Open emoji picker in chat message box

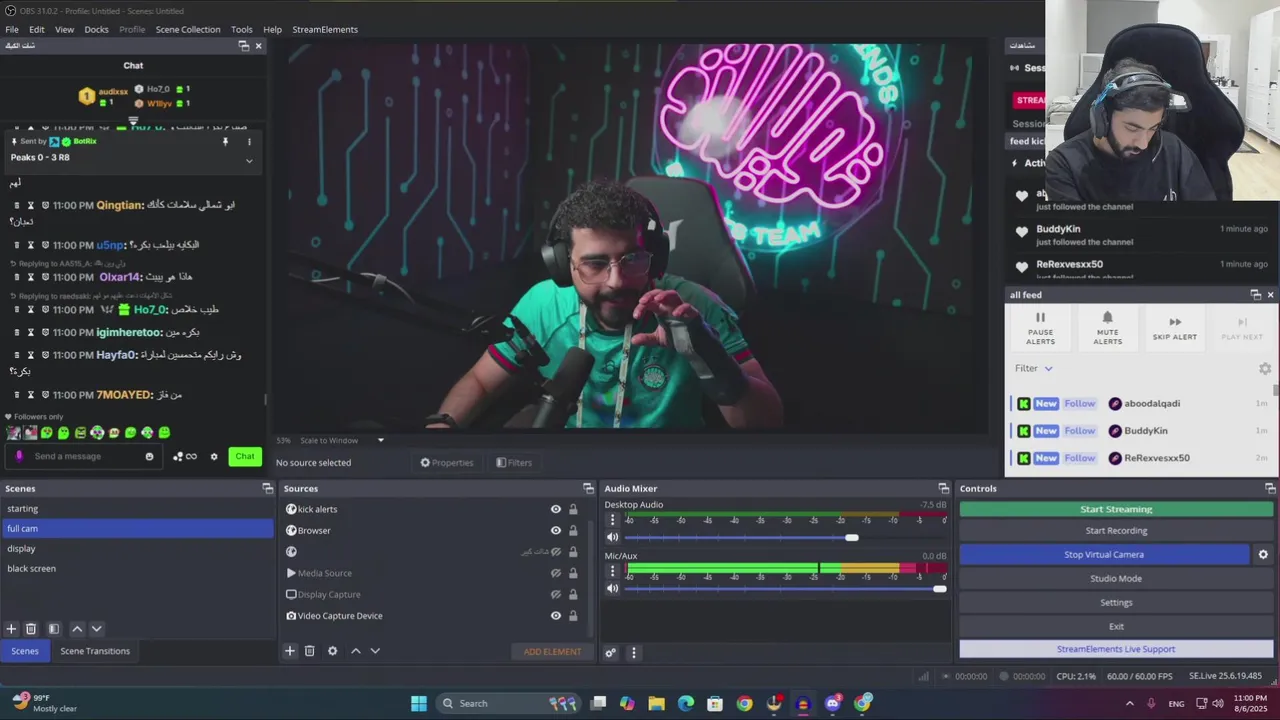pyautogui.click(x=149, y=457)
